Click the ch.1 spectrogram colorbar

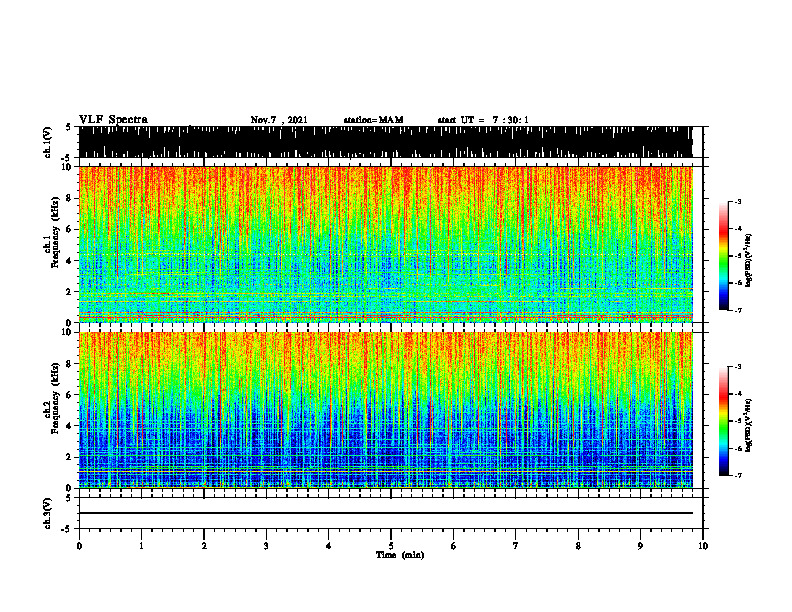coord(723,256)
